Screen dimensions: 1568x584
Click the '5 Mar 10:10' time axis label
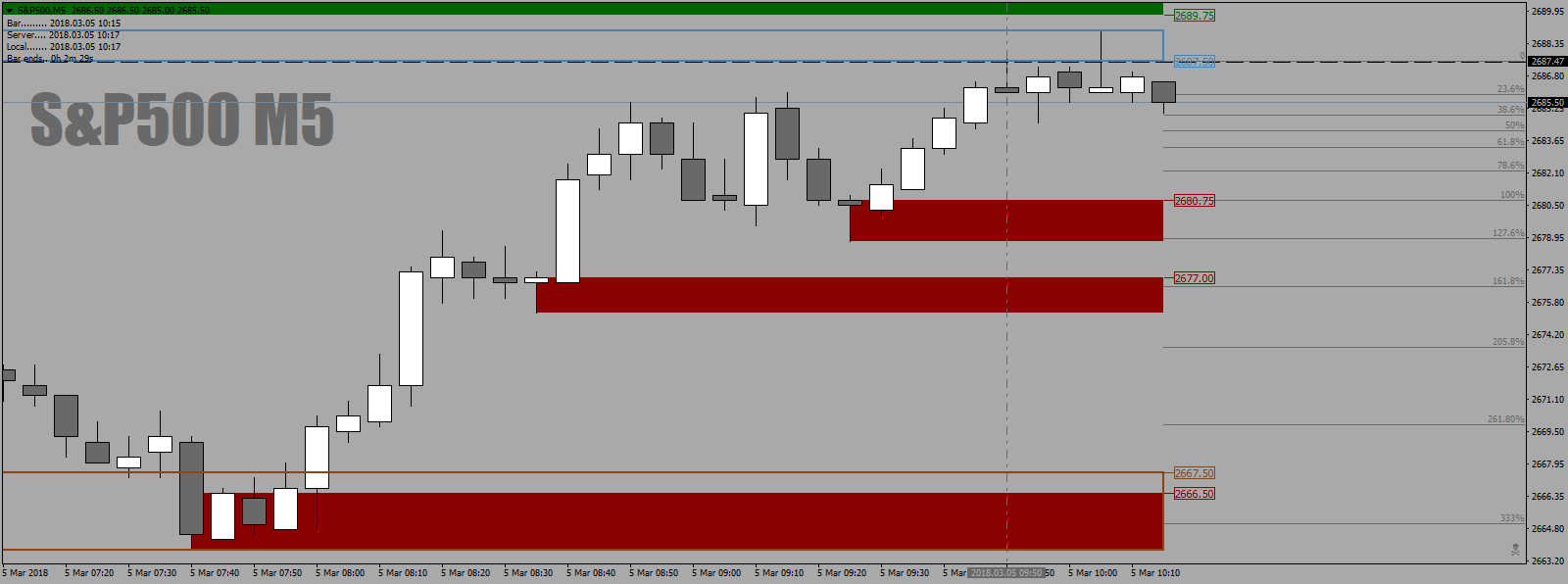coord(1155,573)
